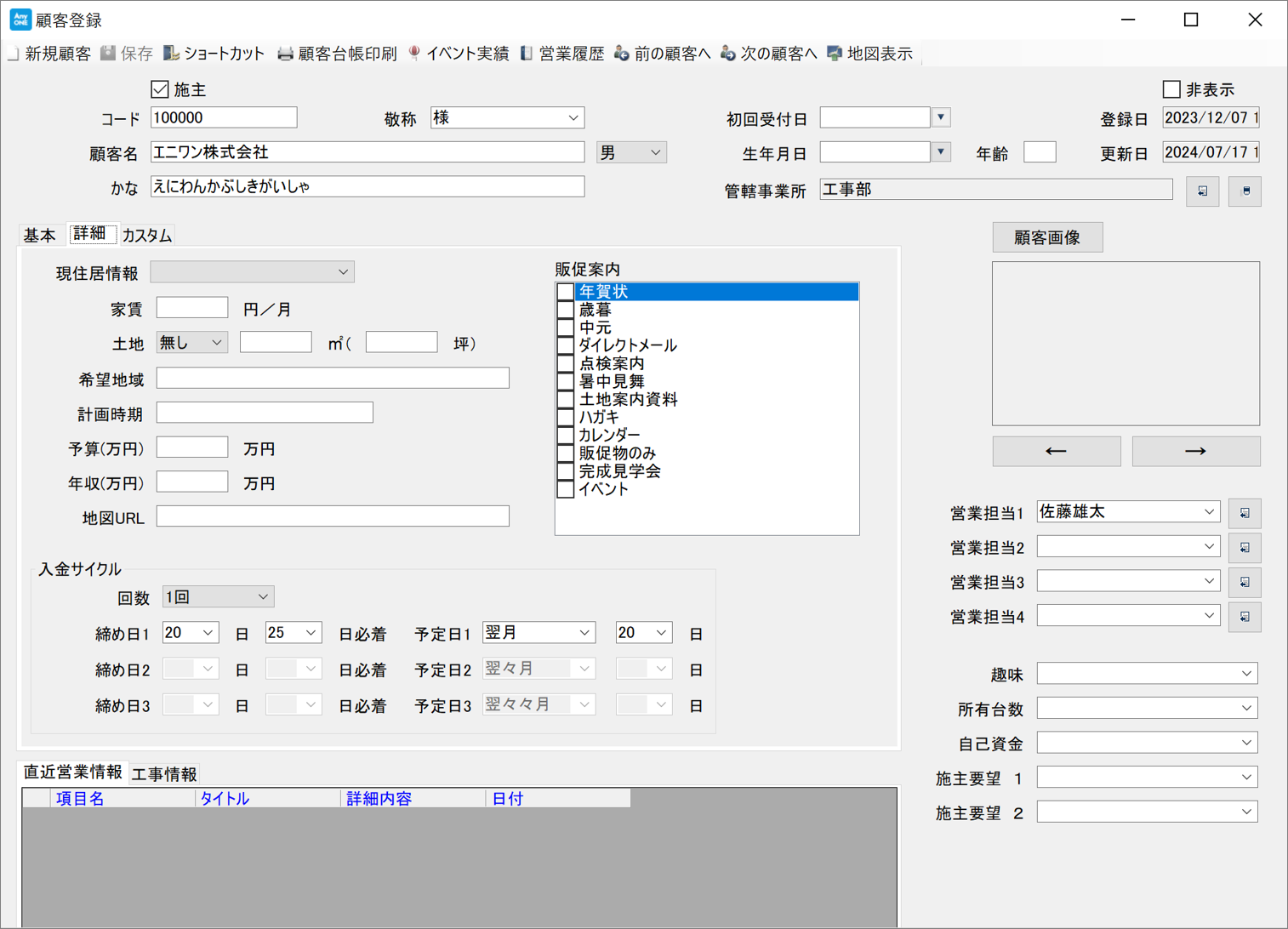Print the customer ledger with 顧客台帳印刷
The width and height of the screenshot is (1288, 929).
point(337,54)
